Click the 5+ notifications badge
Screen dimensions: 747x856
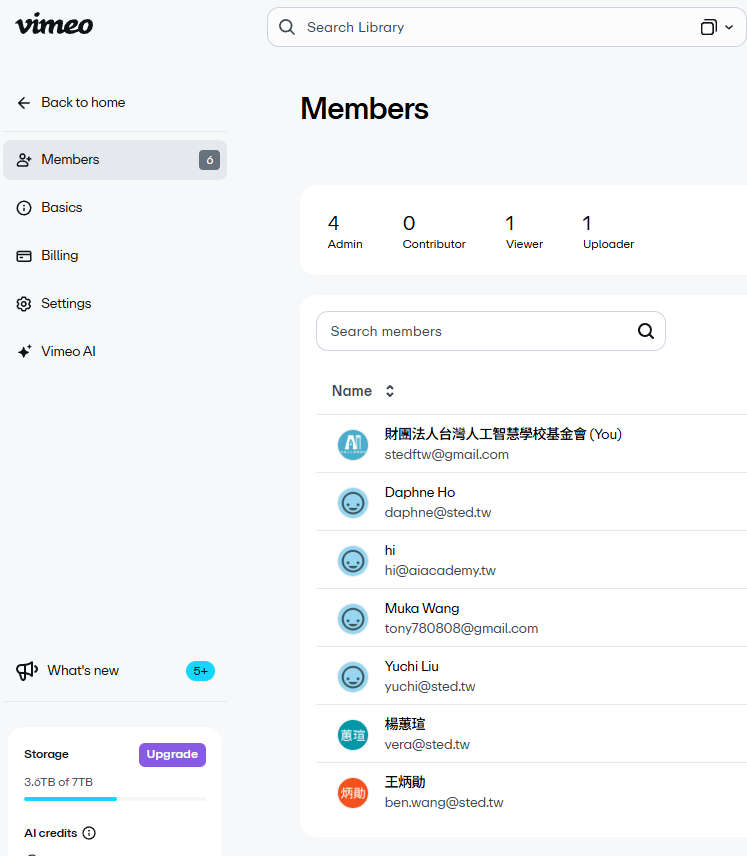click(200, 671)
